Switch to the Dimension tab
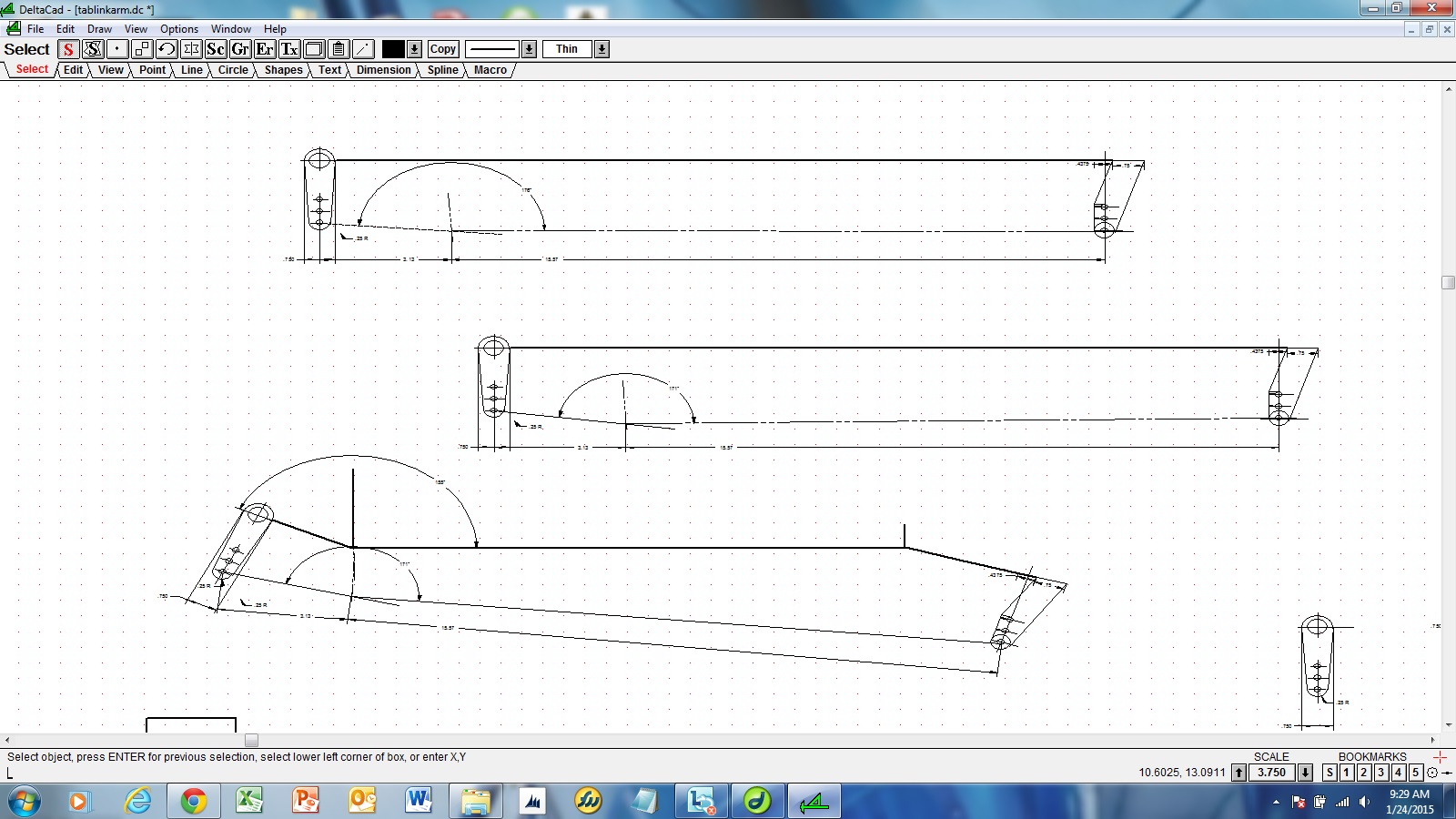 [x=383, y=70]
